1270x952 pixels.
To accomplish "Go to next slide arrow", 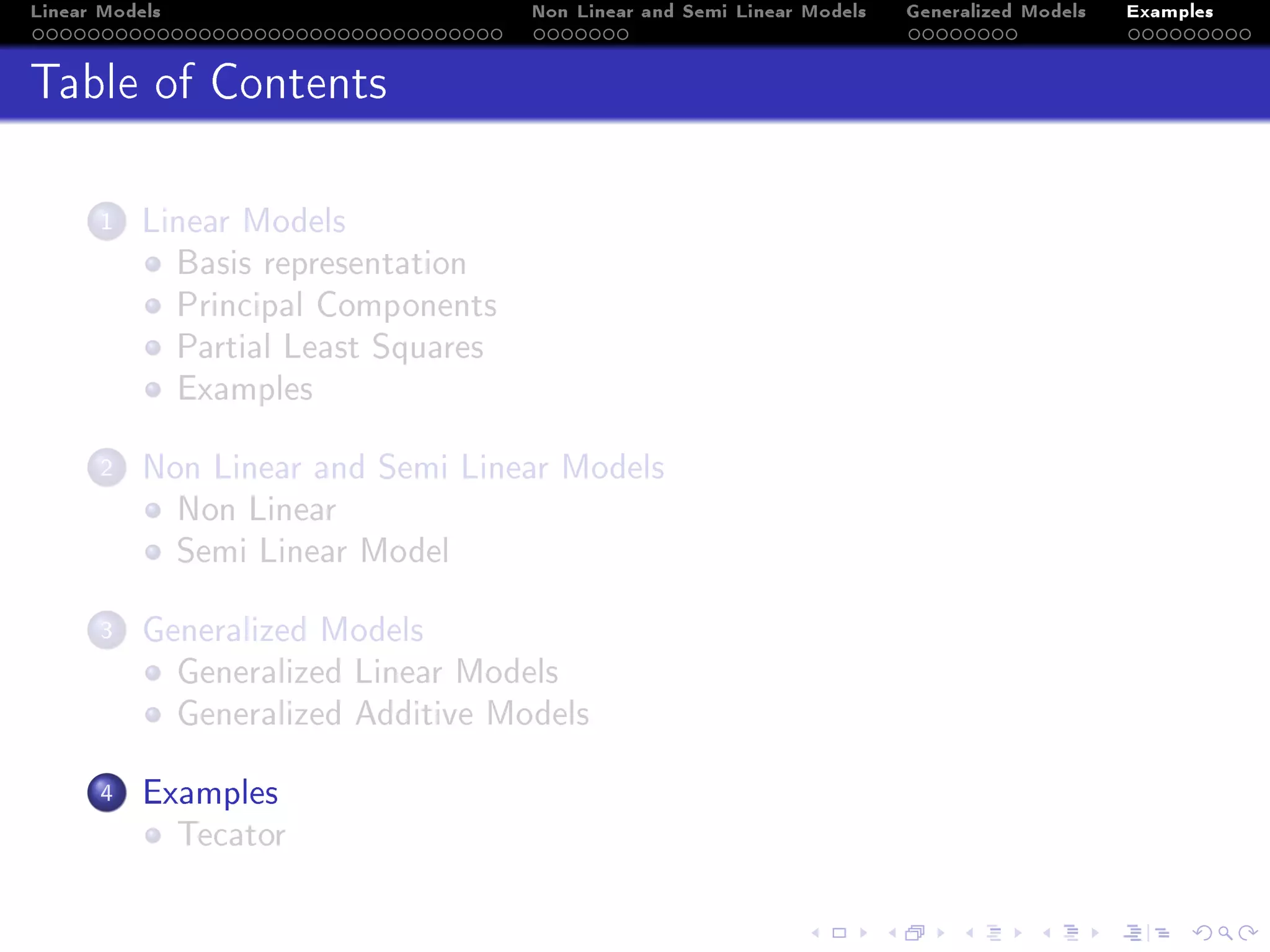I will pyautogui.click(x=863, y=933).
